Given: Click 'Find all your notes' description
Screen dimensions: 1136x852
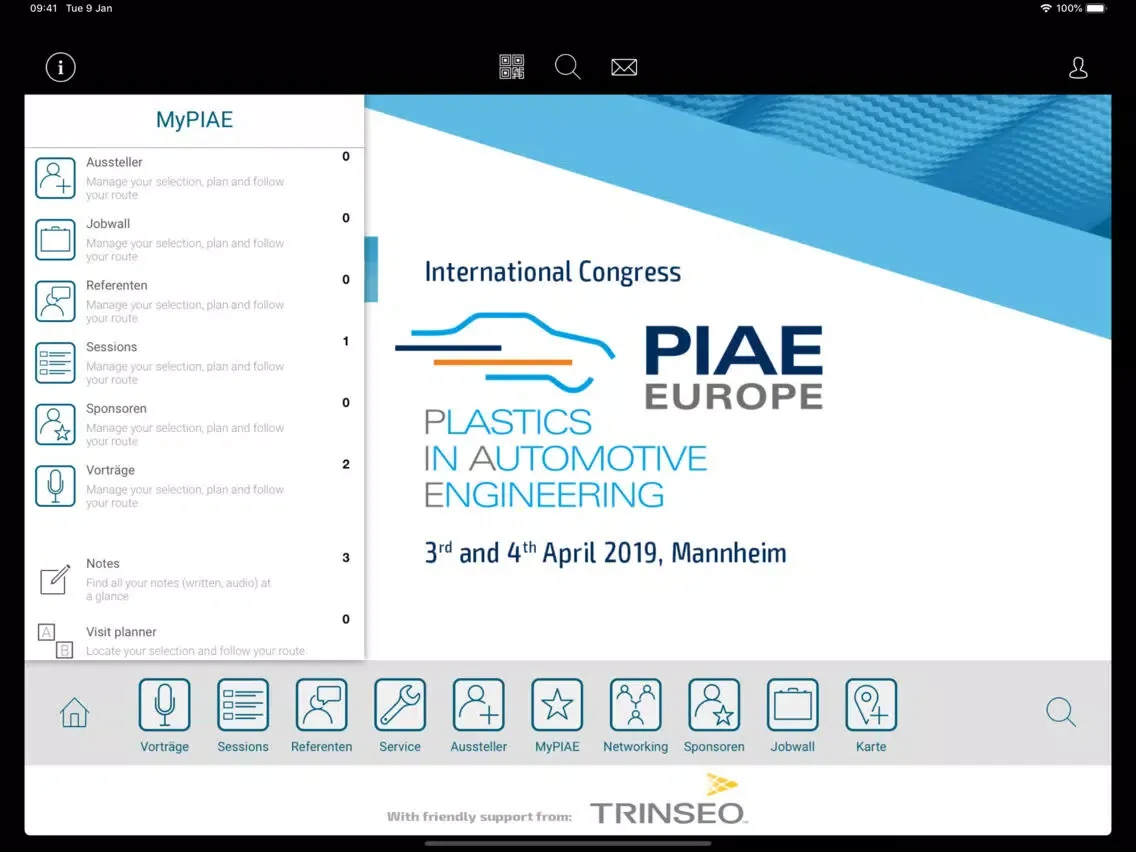Looking at the screenshot, I should (x=178, y=590).
